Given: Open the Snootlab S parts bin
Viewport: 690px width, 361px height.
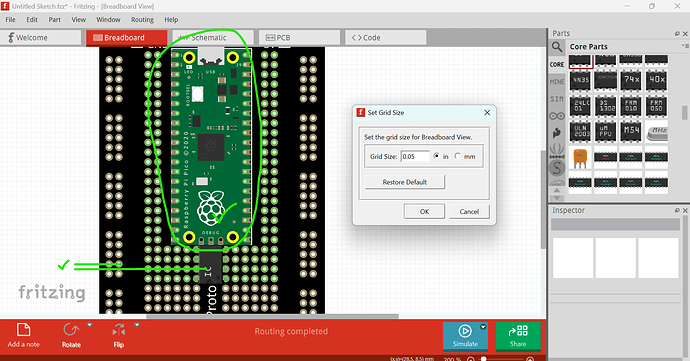Looking at the screenshot, I should click(x=557, y=168).
